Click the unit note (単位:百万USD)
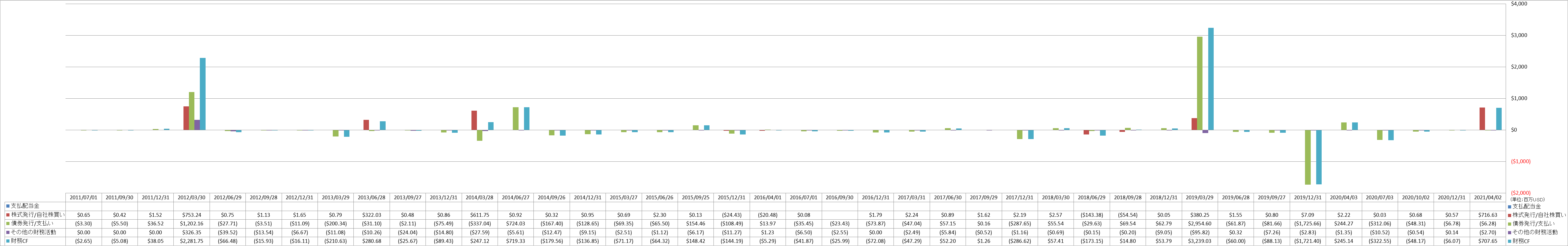1568x246 pixels. click(1527, 199)
